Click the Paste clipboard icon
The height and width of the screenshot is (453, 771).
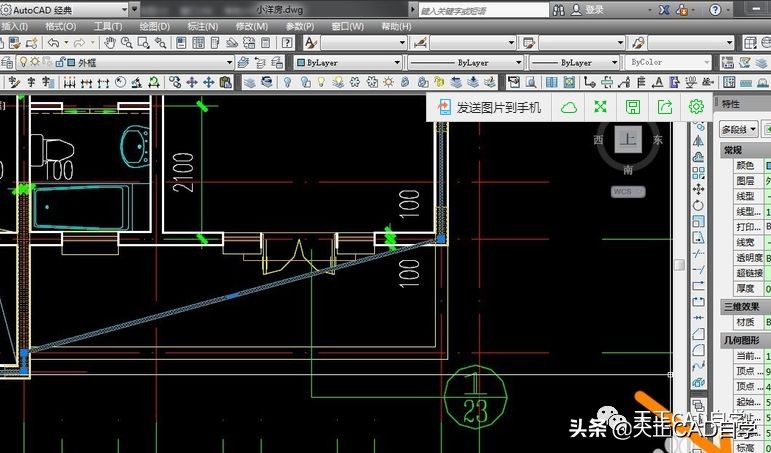[225, 82]
